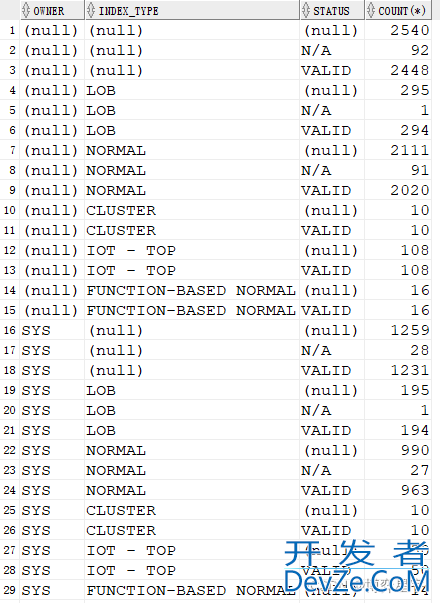Select the INDEX_TYPE column header
Image resolution: width=440 pixels, height=603 pixels.
coord(192,10)
